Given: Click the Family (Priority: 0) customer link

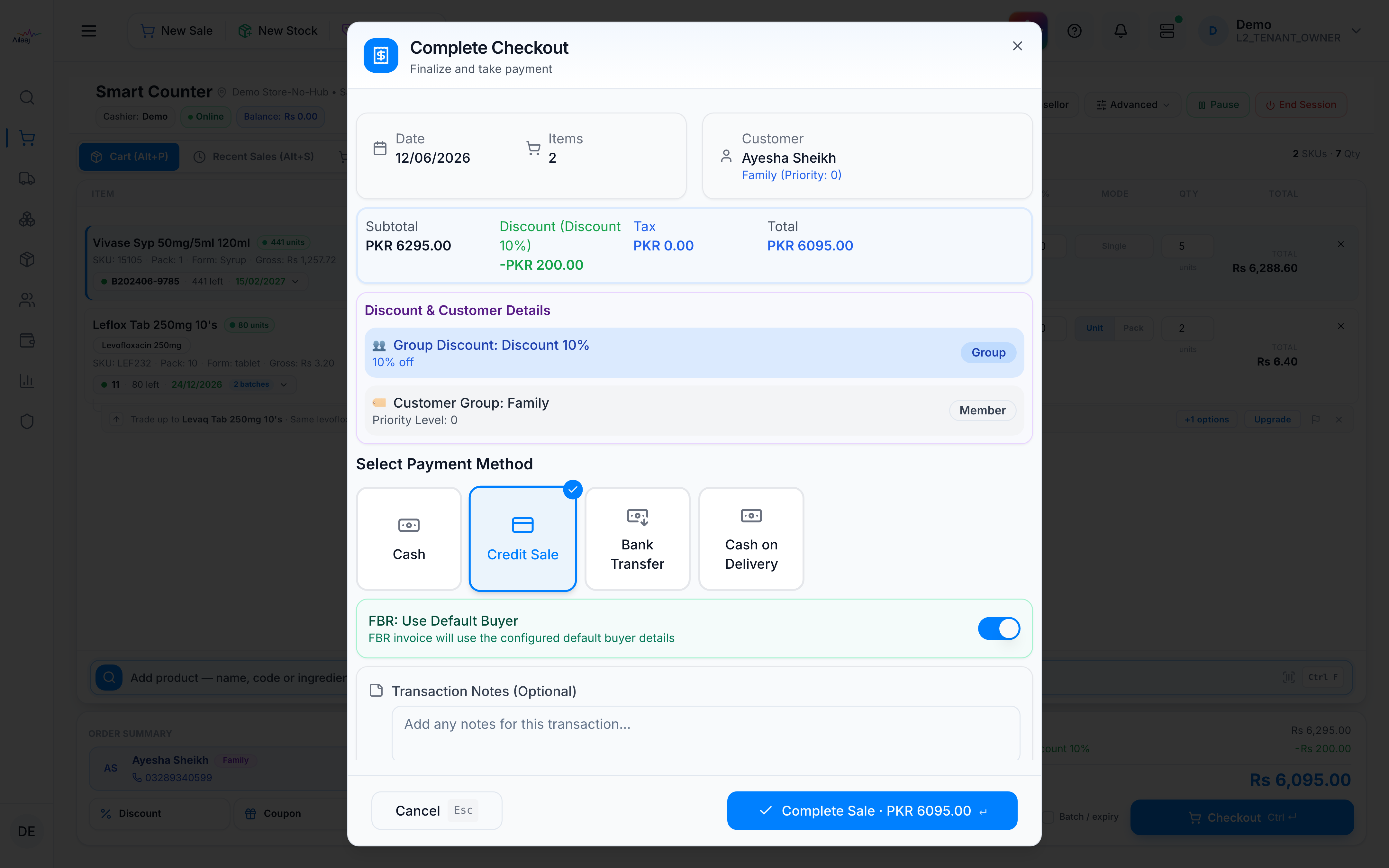Looking at the screenshot, I should 792,175.
